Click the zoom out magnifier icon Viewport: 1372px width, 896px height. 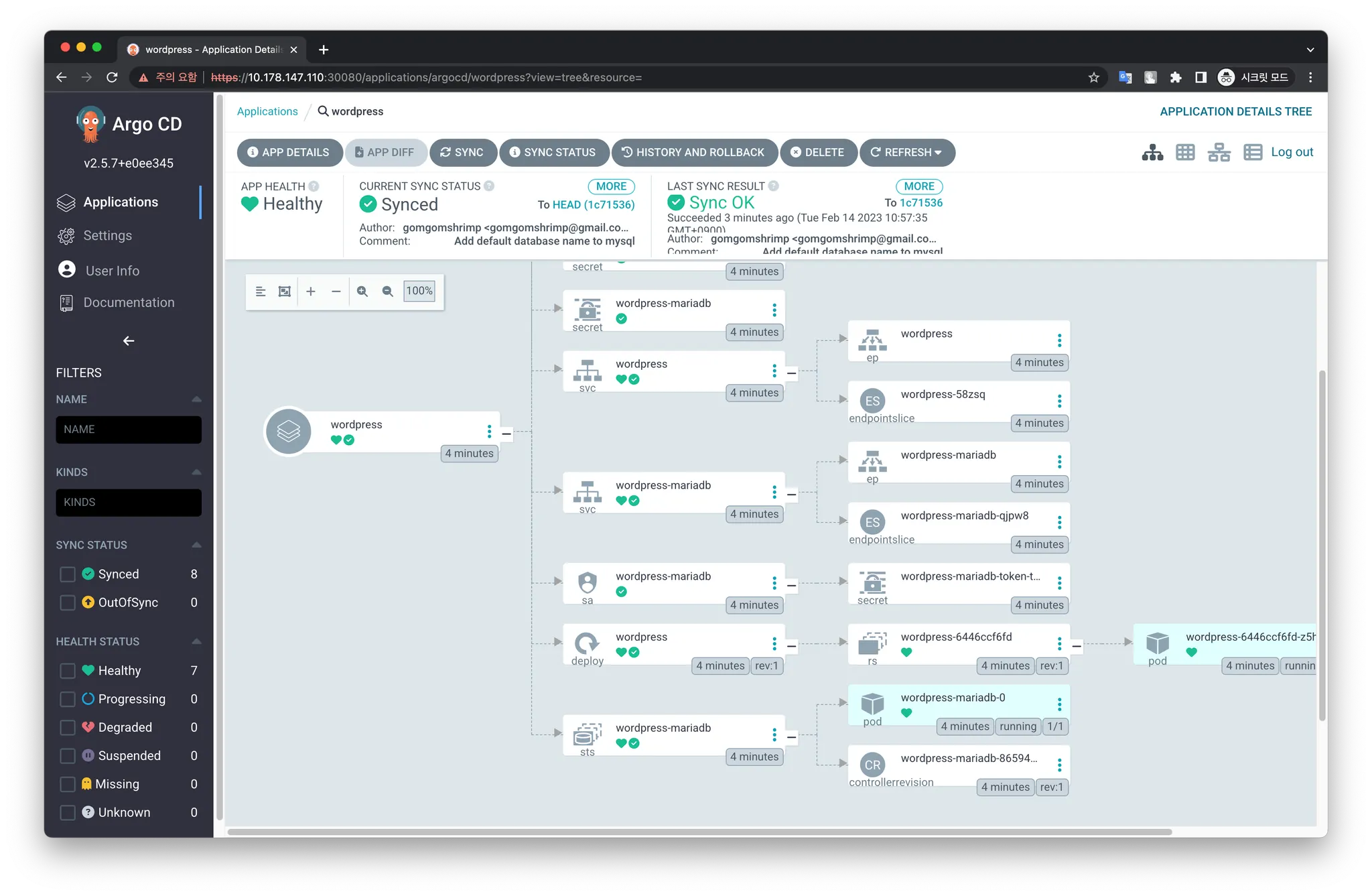387,292
